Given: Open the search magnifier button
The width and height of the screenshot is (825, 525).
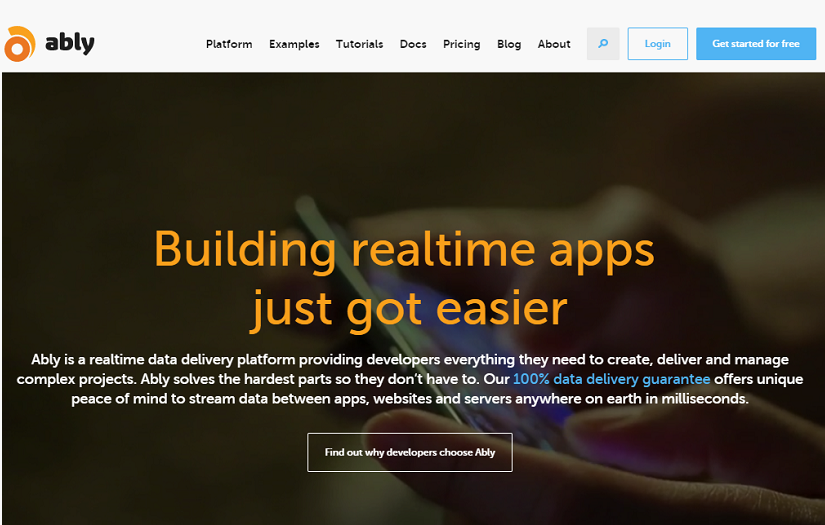Looking at the screenshot, I should tap(603, 44).
